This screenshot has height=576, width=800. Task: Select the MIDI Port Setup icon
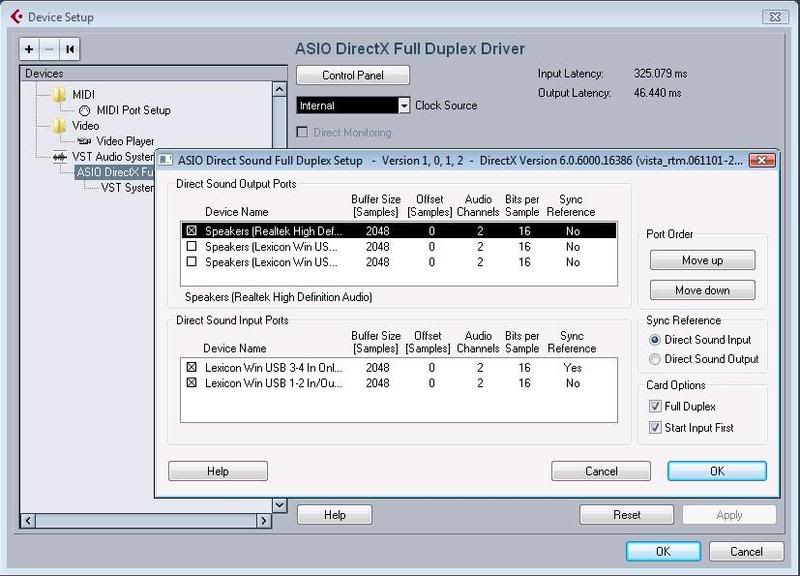tap(85, 110)
